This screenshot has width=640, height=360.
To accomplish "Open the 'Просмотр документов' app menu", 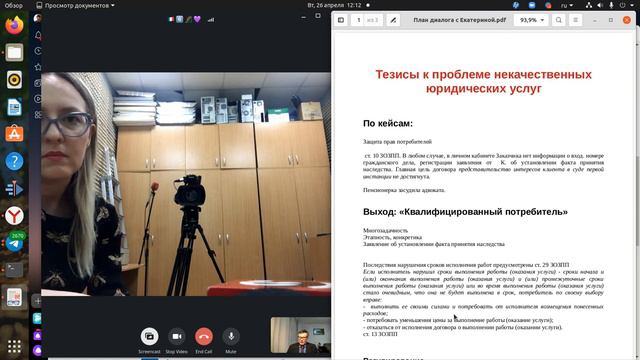I will (x=76, y=5).
